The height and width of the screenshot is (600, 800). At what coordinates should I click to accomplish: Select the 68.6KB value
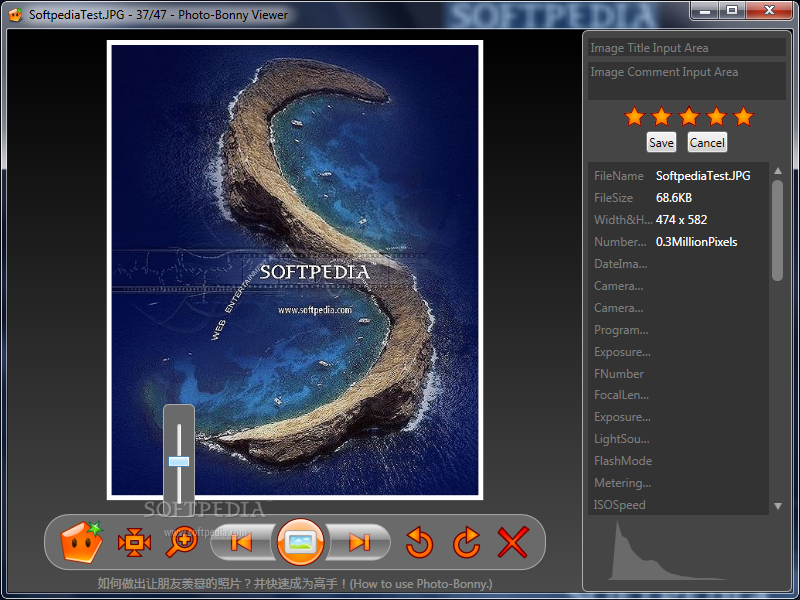pos(674,198)
